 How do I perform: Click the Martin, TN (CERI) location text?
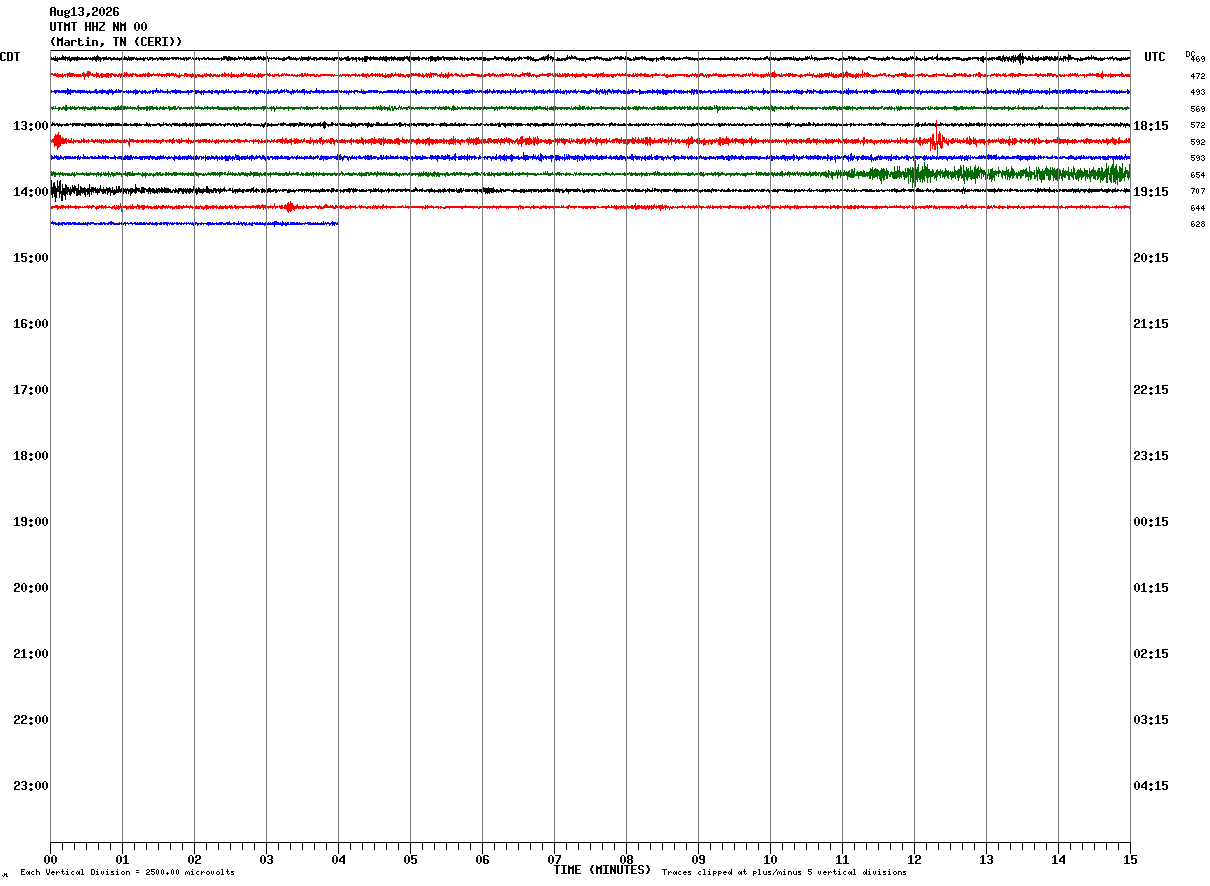point(116,42)
